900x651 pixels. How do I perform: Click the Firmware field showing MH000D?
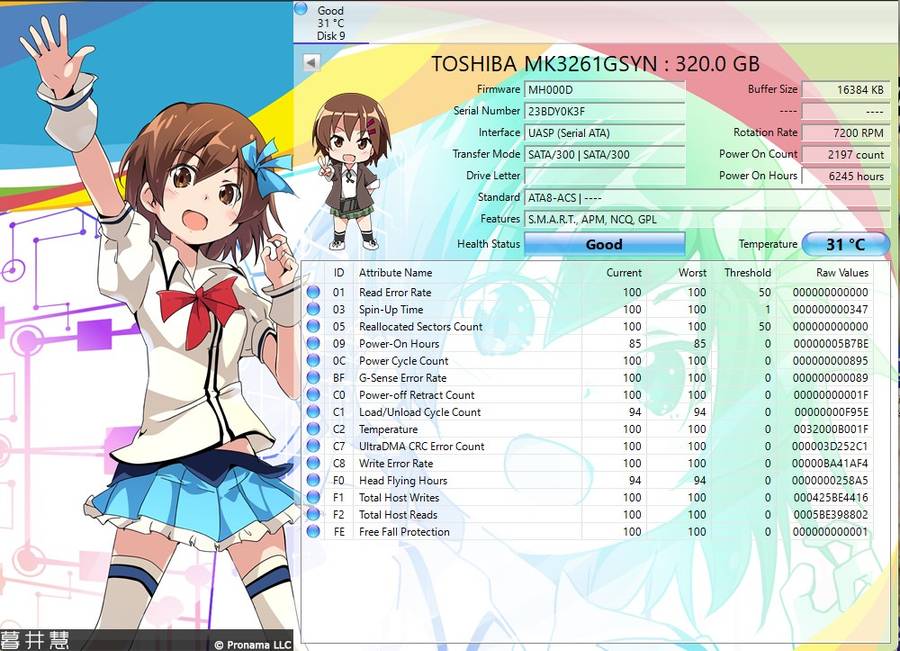tap(604, 90)
